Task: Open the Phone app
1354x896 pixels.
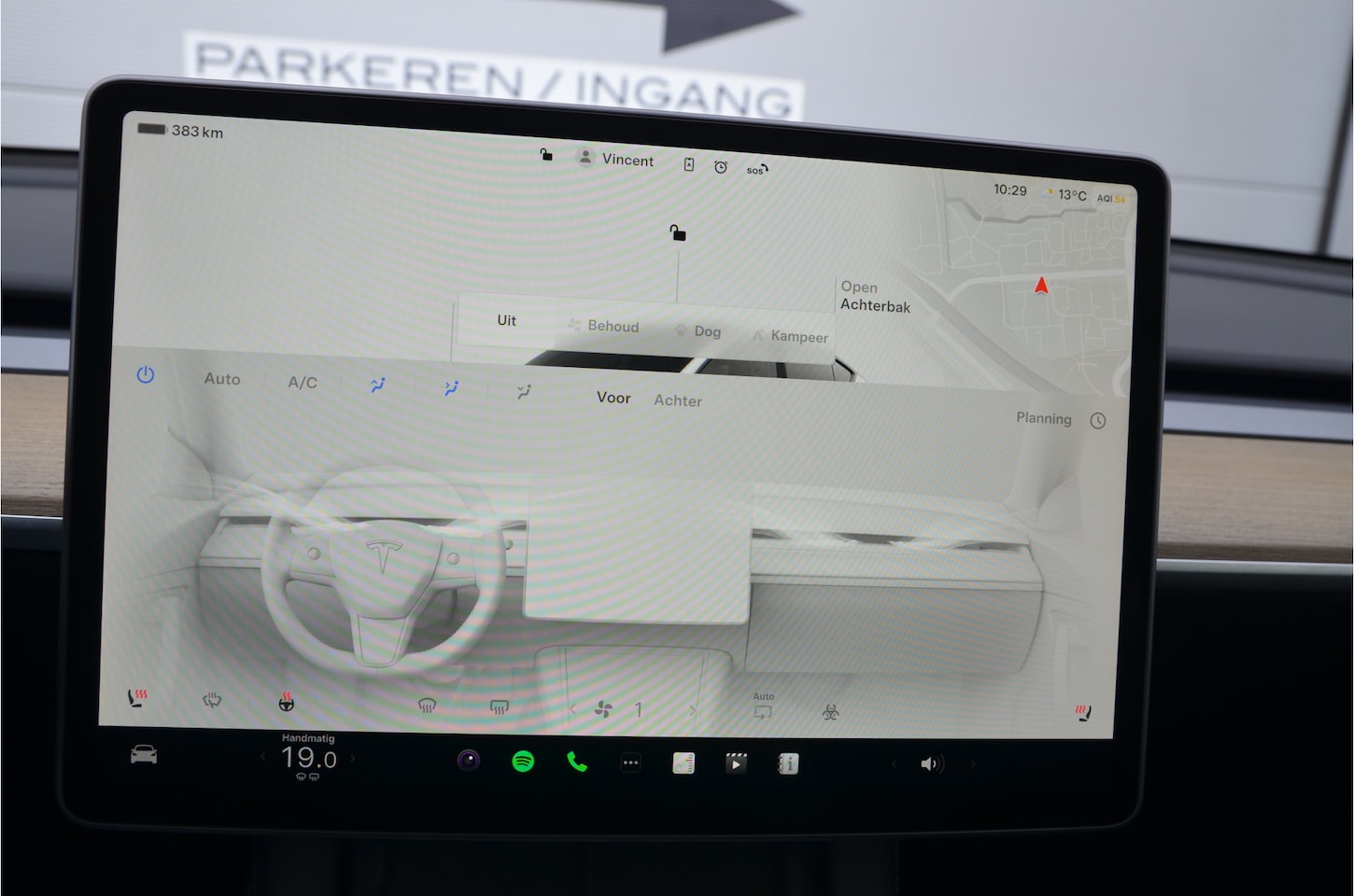Action: point(577,763)
